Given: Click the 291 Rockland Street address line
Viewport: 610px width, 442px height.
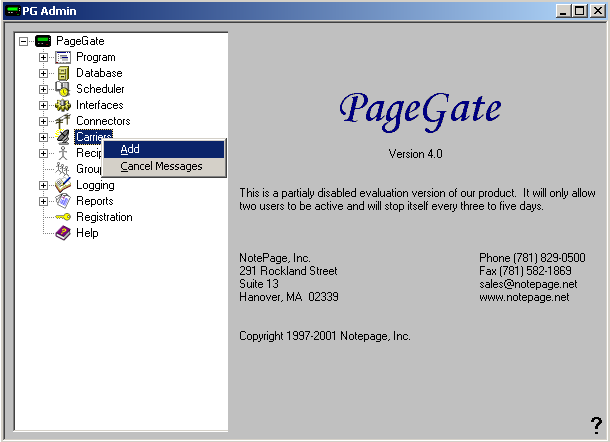Looking at the screenshot, I should click(288, 271).
